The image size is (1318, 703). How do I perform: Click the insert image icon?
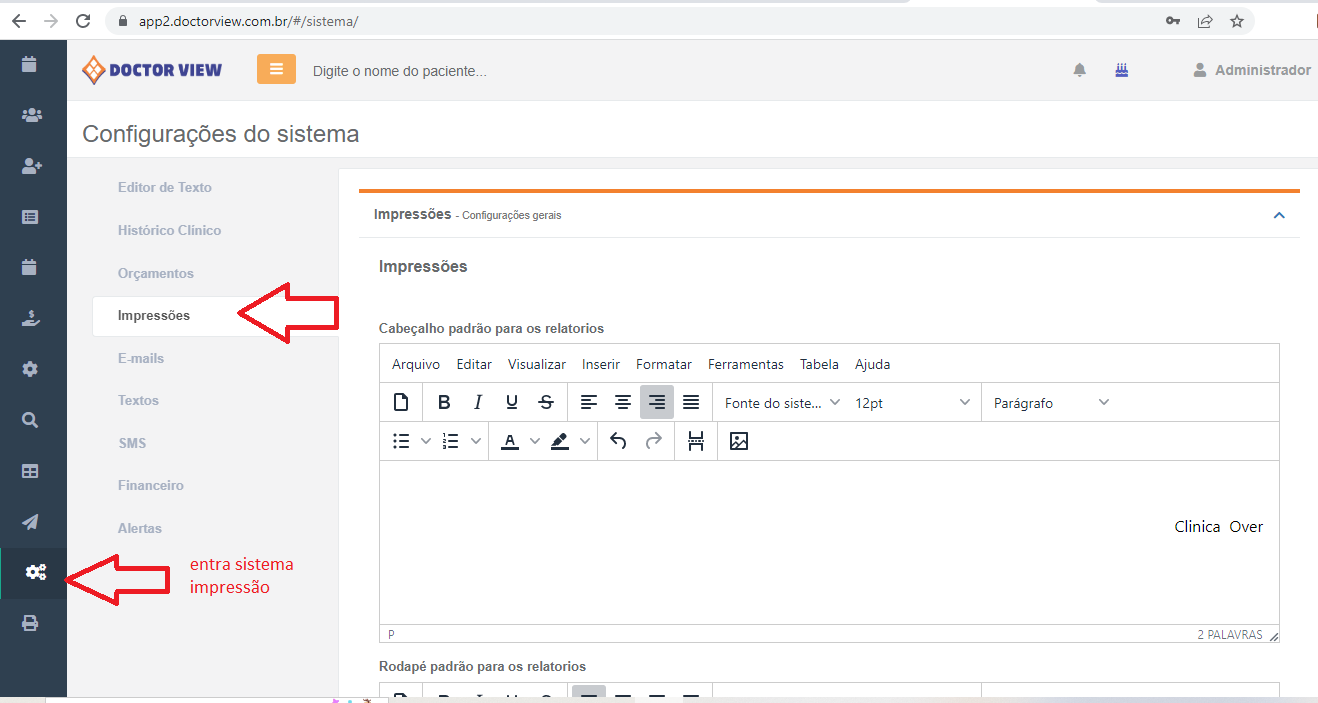(739, 441)
